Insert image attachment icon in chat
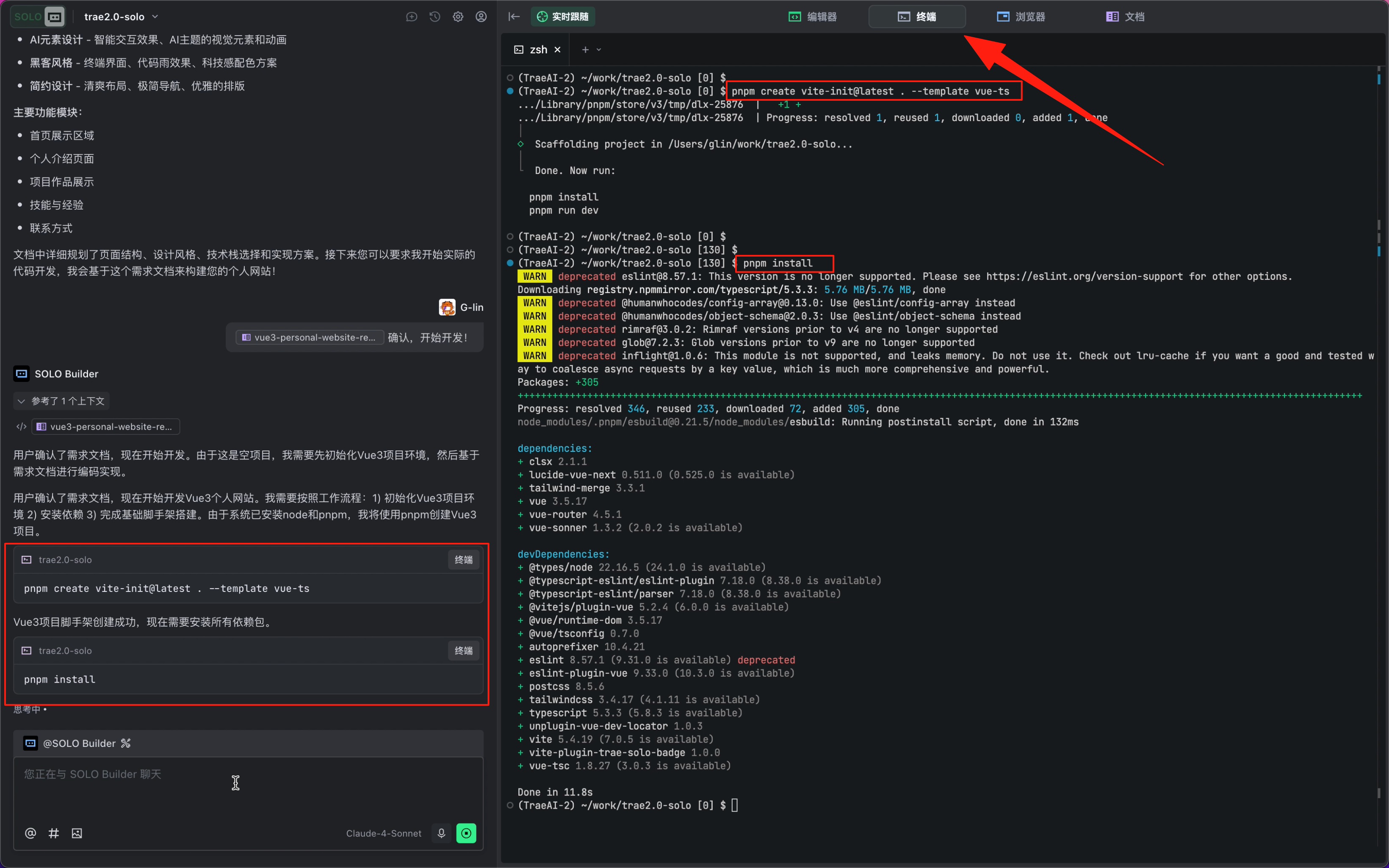 pyautogui.click(x=77, y=833)
